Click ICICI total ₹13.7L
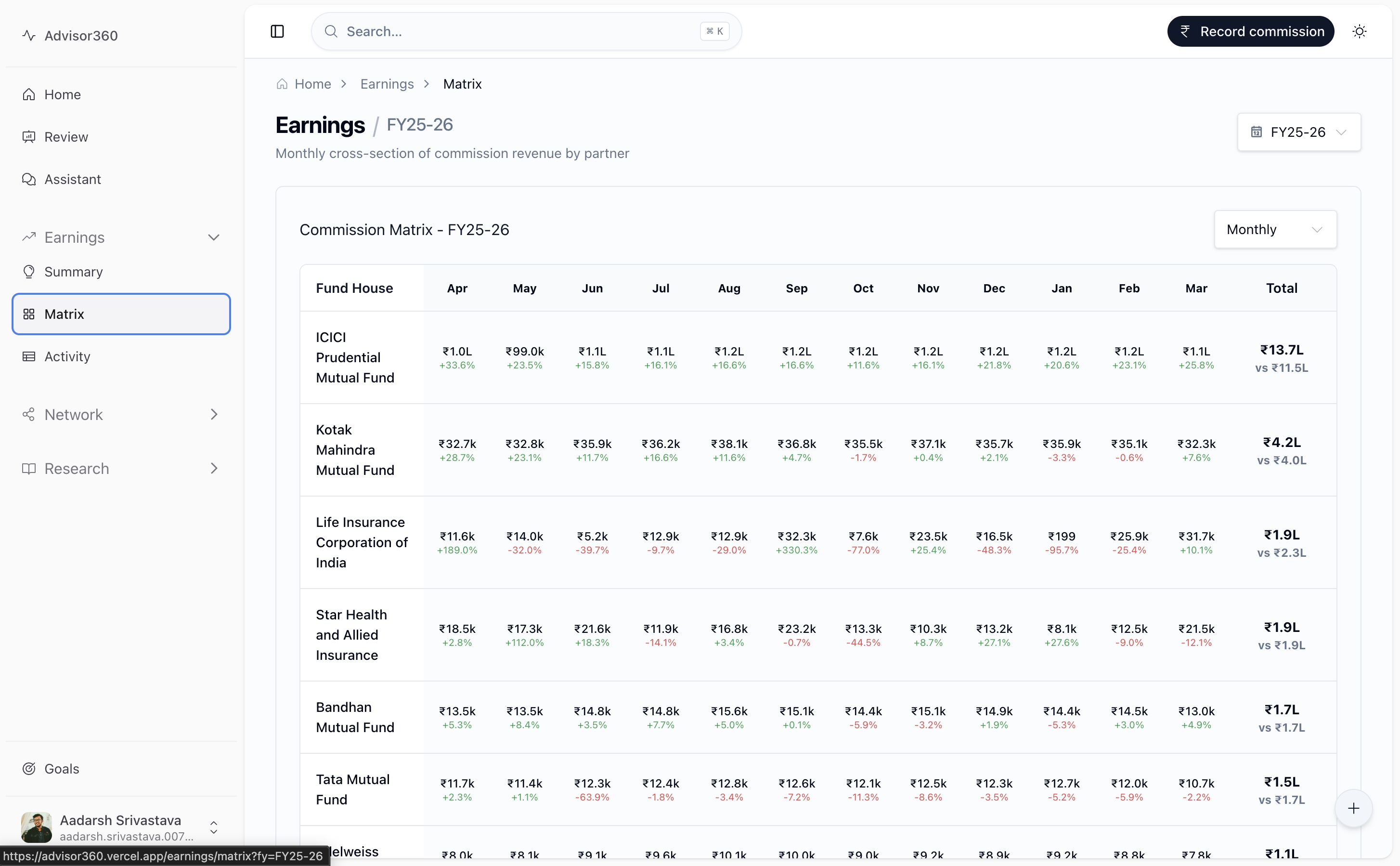Image resolution: width=1400 pixels, height=866 pixels. click(1282, 350)
